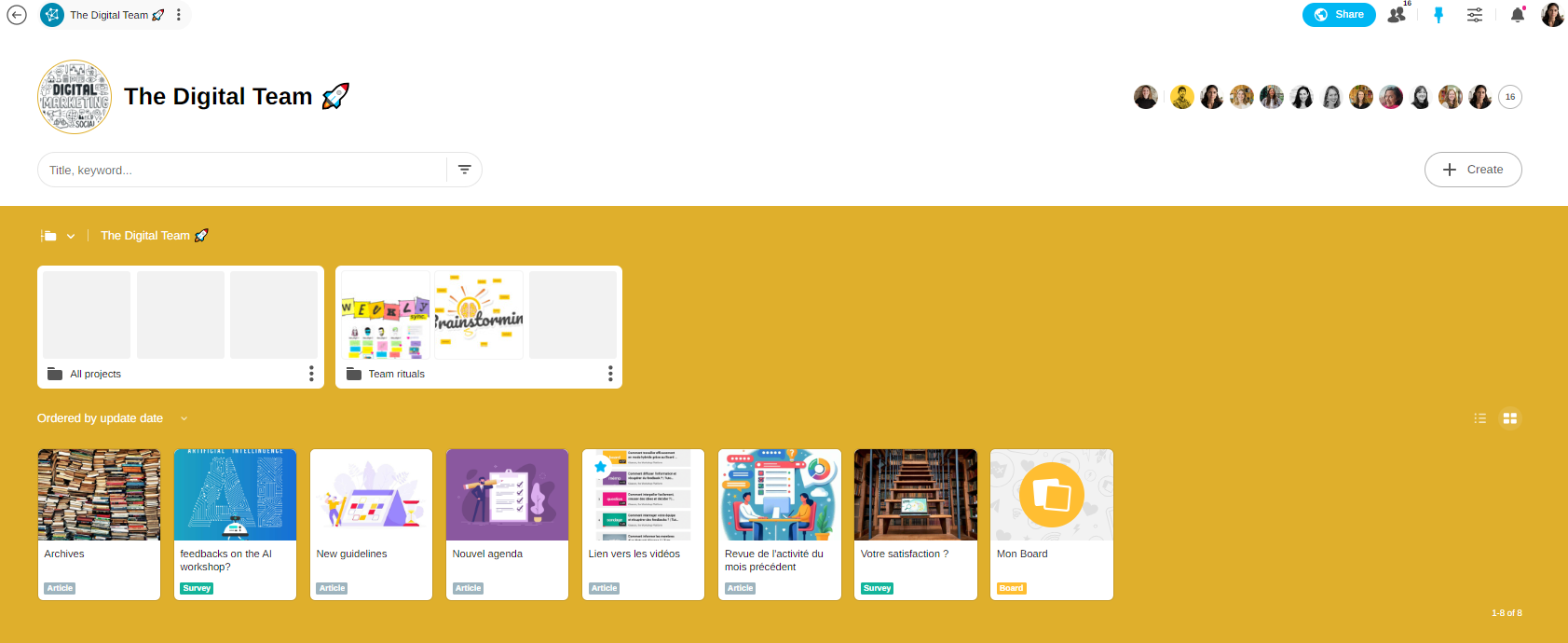Open Team rituals folder options menu
This screenshot has width=1568, height=643.
coord(610,374)
